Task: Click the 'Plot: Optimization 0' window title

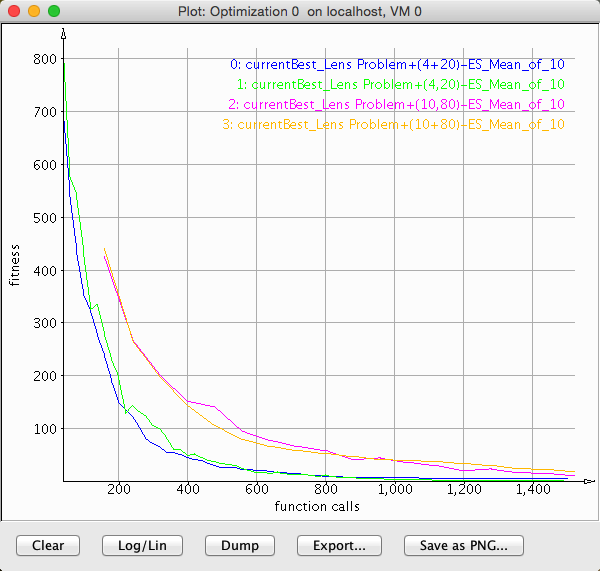Action: pos(300,11)
